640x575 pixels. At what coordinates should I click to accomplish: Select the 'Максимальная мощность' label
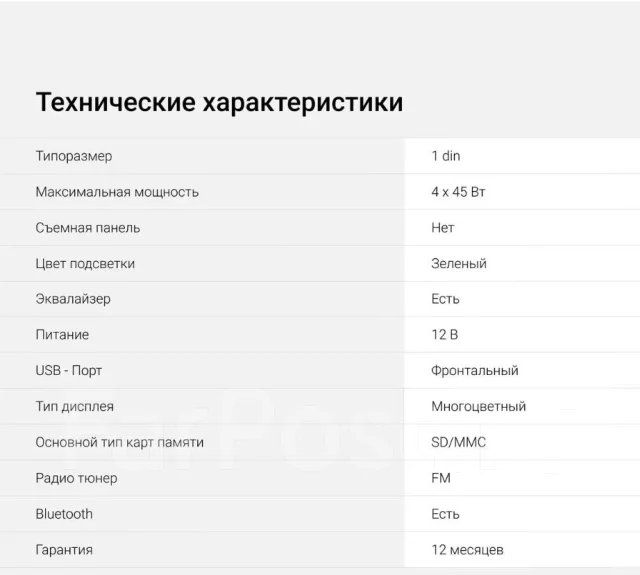117,192
